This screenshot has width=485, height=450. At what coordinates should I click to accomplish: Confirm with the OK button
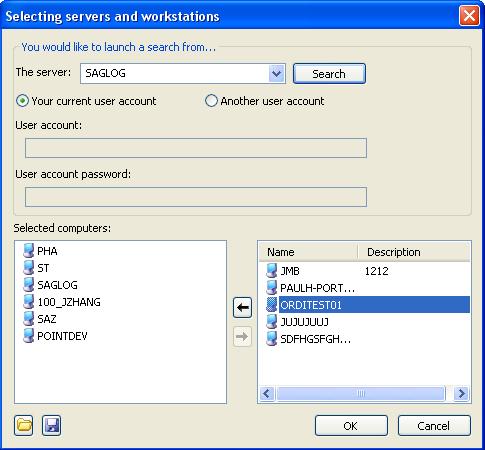point(351,426)
